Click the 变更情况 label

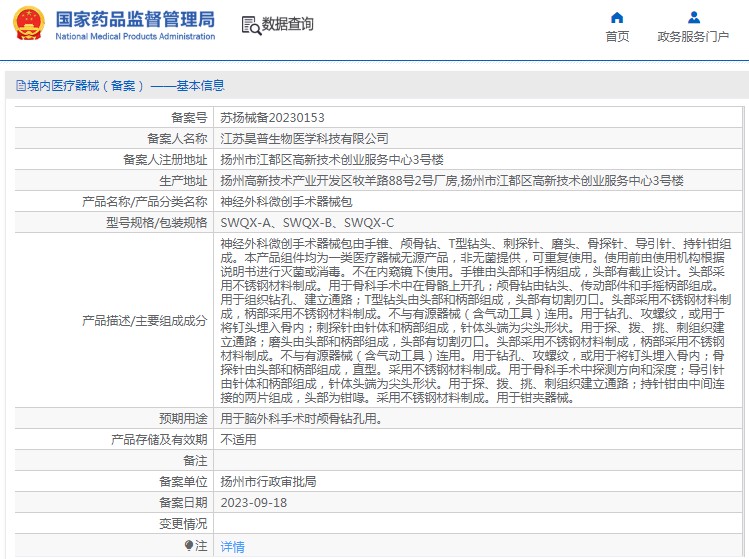(183, 524)
